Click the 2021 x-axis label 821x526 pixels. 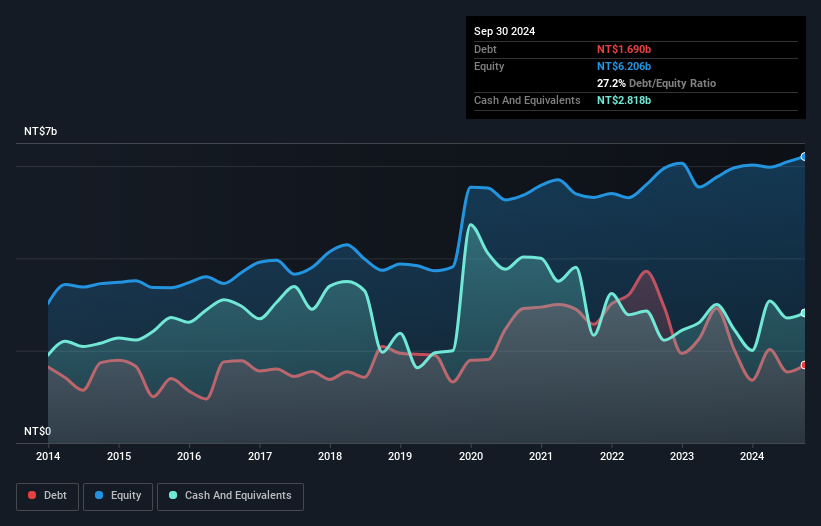541,456
